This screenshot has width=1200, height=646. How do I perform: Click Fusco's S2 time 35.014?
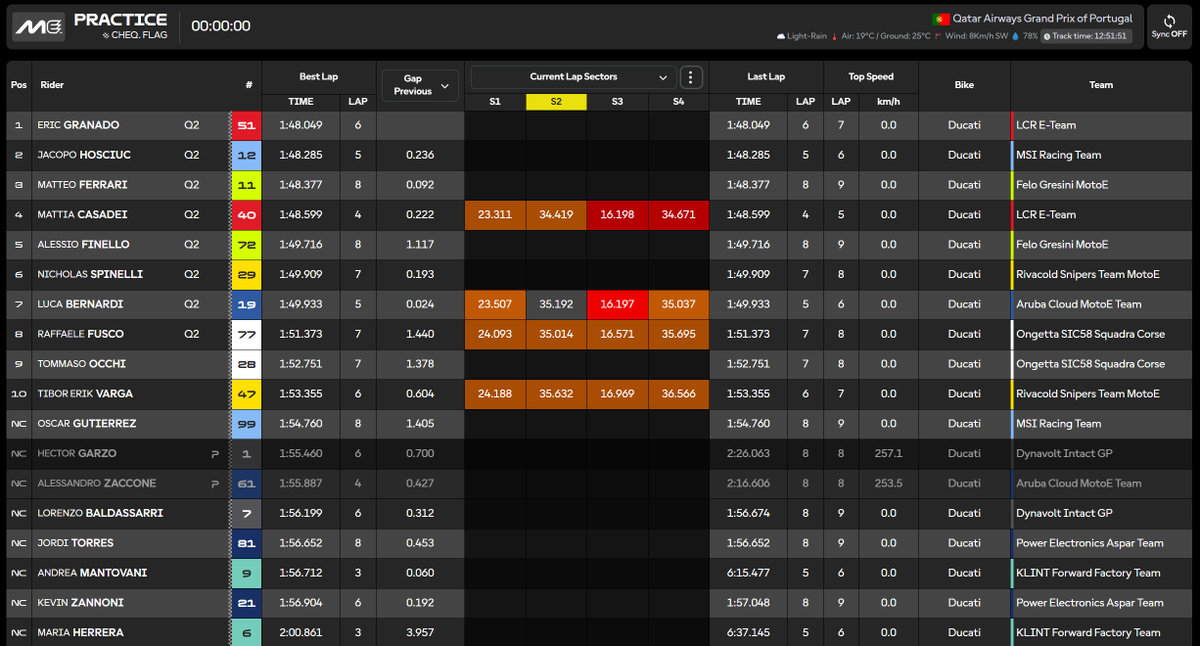pos(556,334)
